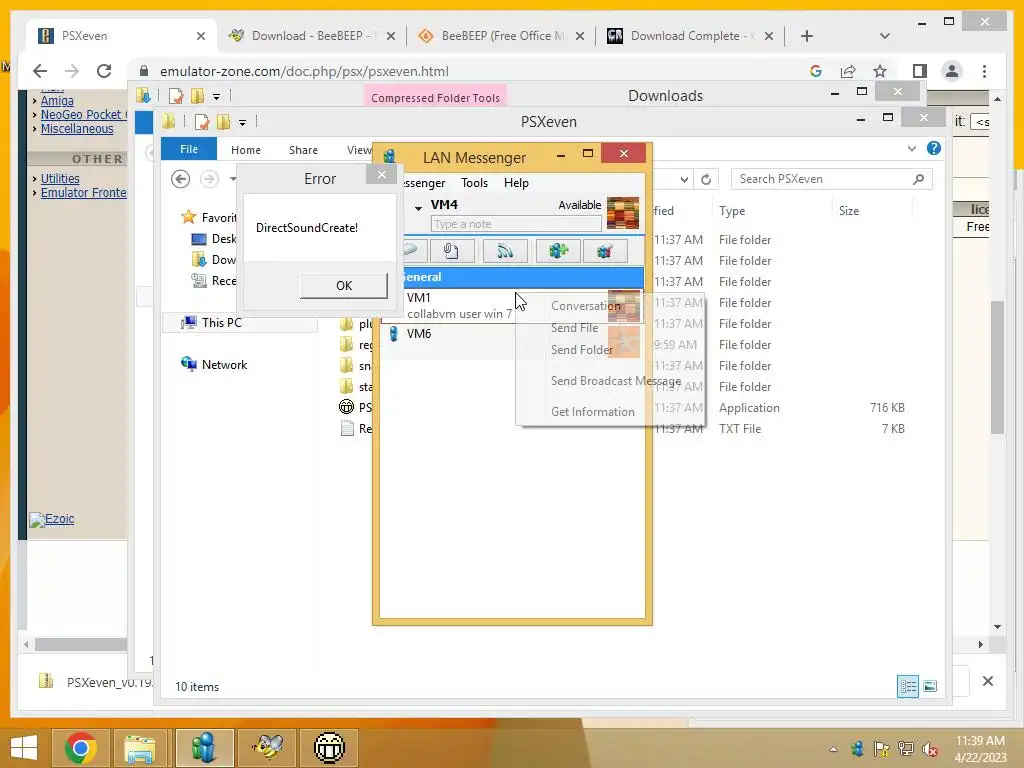Click the public chat icon in LAN Messenger
The image size is (1024, 768).
(x=605, y=251)
